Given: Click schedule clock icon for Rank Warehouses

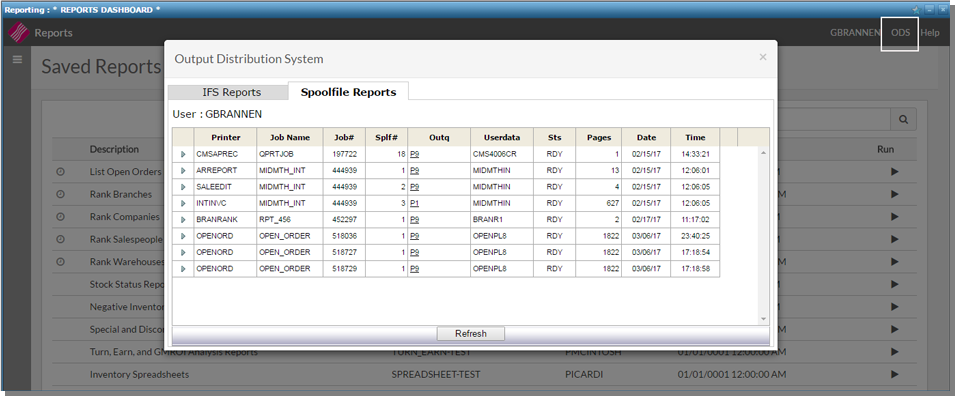Looking at the screenshot, I should (x=60, y=262).
